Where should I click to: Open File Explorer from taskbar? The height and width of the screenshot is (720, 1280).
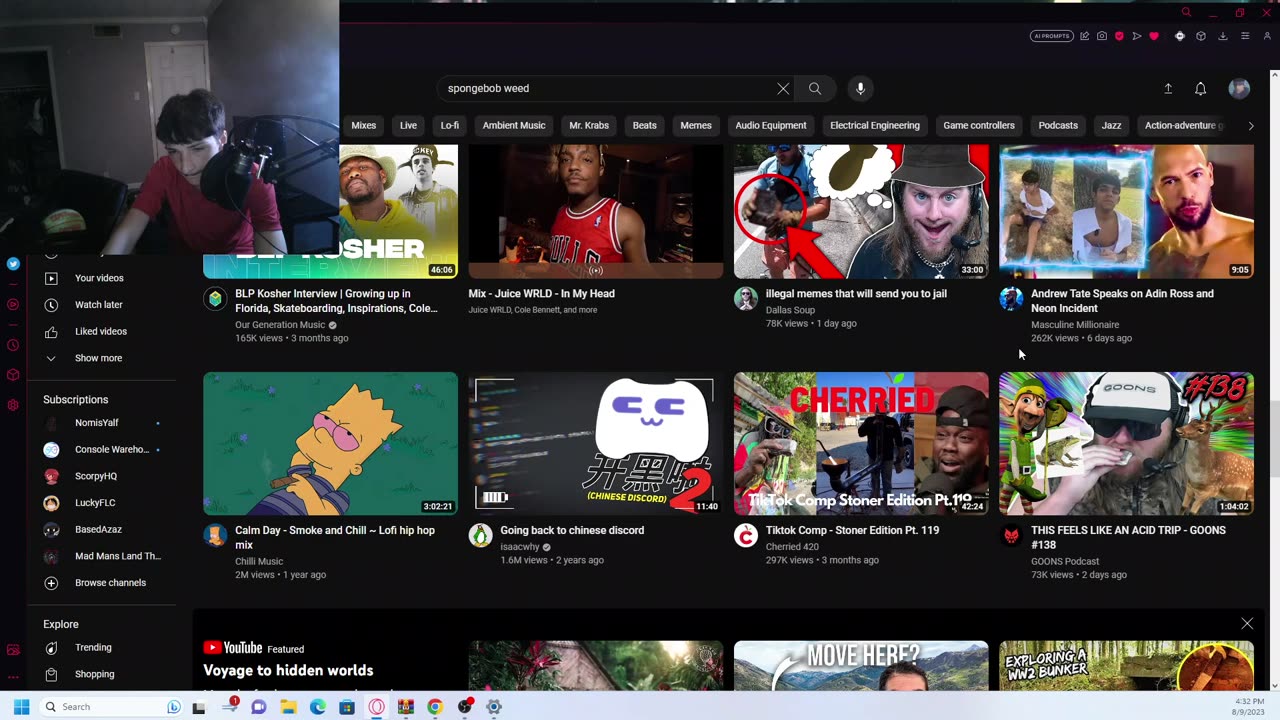288,707
